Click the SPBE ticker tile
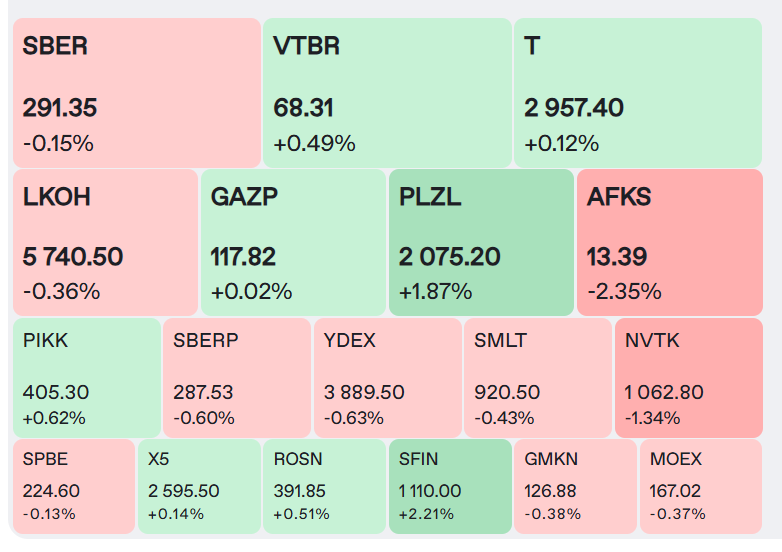 (74, 486)
